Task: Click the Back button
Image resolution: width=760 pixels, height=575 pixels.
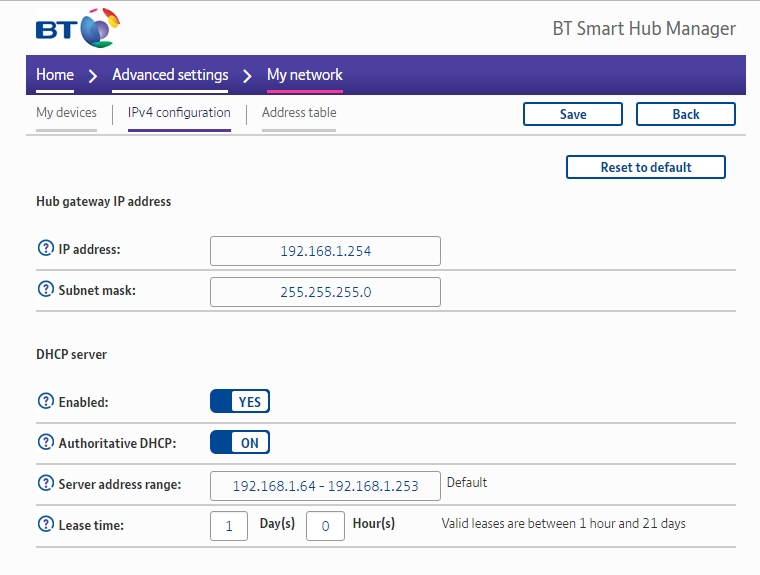Action: pyautogui.click(x=685, y=114)
